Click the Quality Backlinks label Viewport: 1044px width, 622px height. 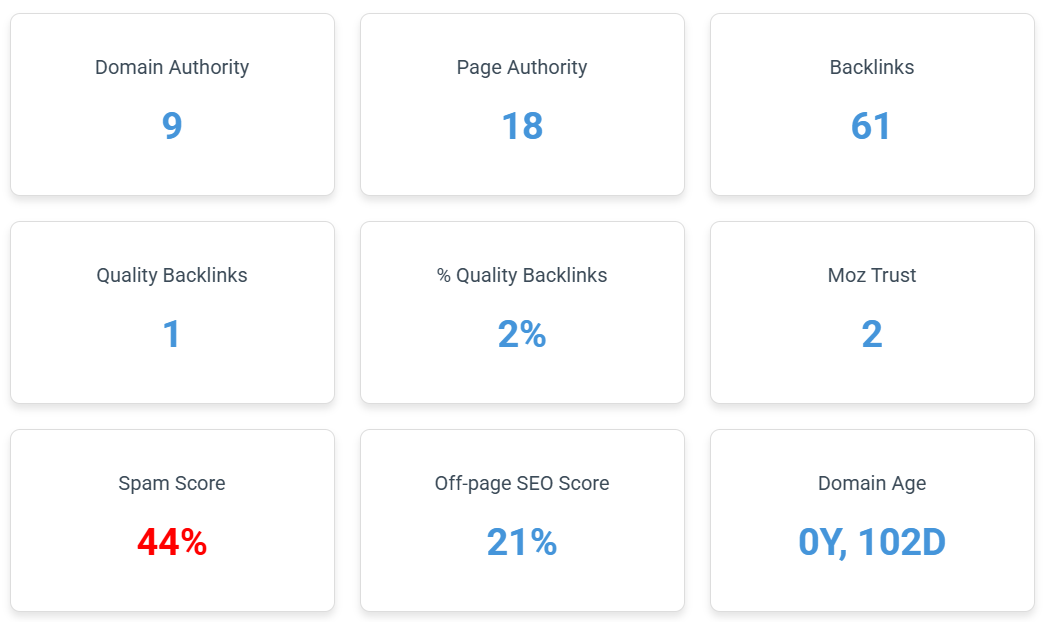[x=172, y=275]
